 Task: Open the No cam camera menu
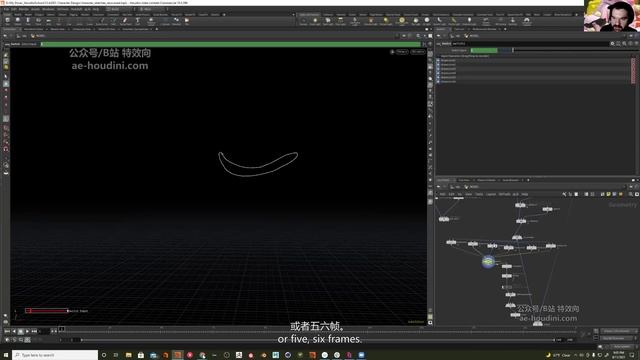point(418,52)
